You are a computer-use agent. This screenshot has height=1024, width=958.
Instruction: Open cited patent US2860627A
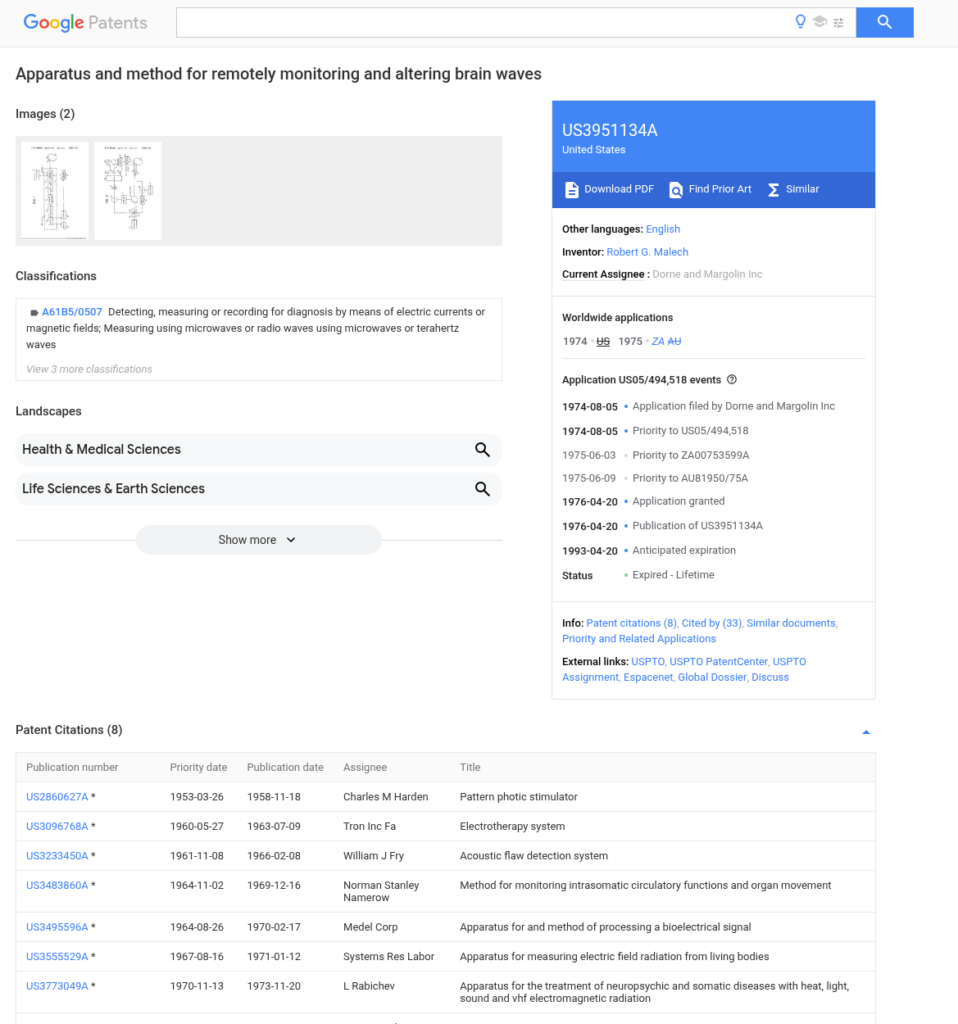click(57, 797)
